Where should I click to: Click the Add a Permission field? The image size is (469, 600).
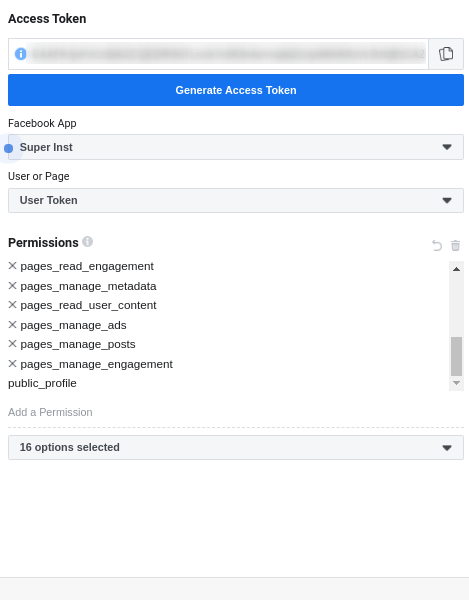pyautogui.click(x=236, y=412)
